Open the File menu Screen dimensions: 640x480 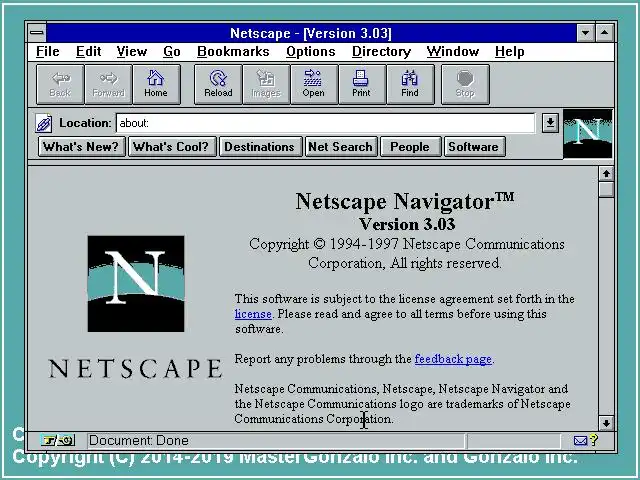[x=48, y=51]
